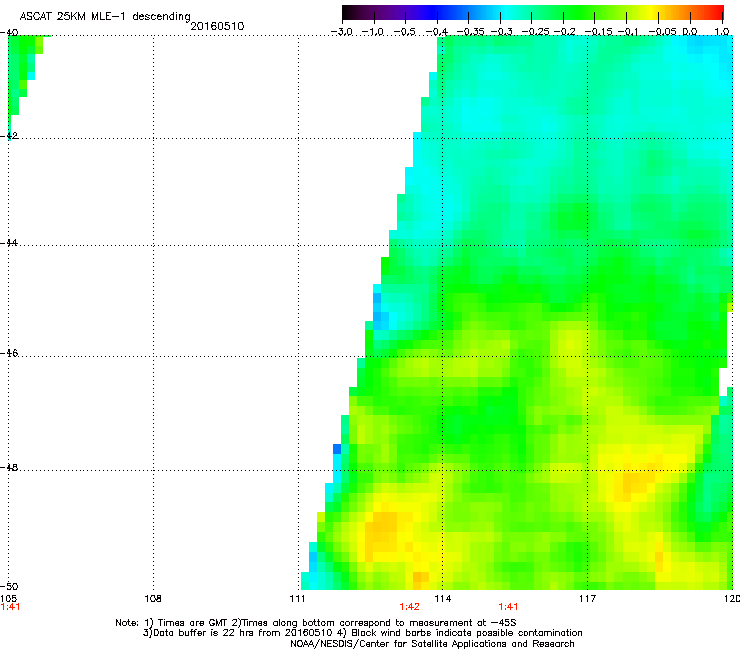Viewport: 740px width, 650px height.
Task: Click the color bar label '-0.1'
Action: pos(628,32)
